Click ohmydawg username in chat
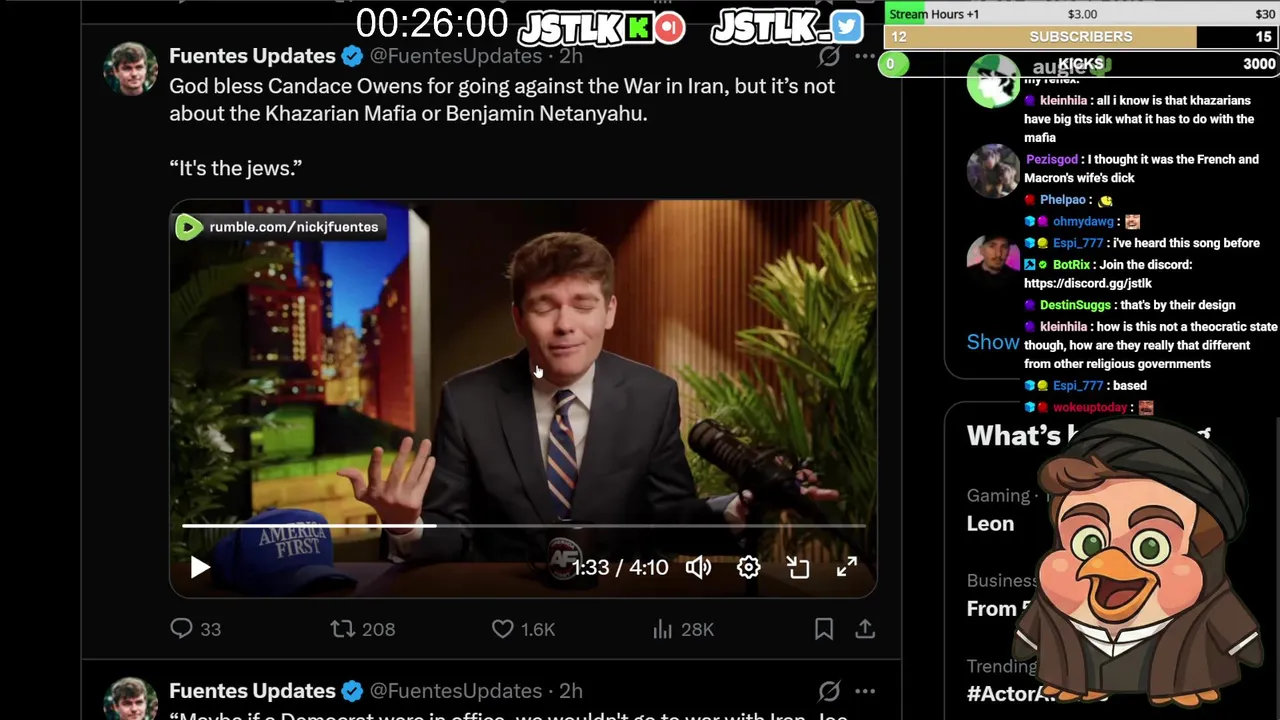Image resolution: width=1280 pixels, height=720 pixels. (x=1083, y=222)
